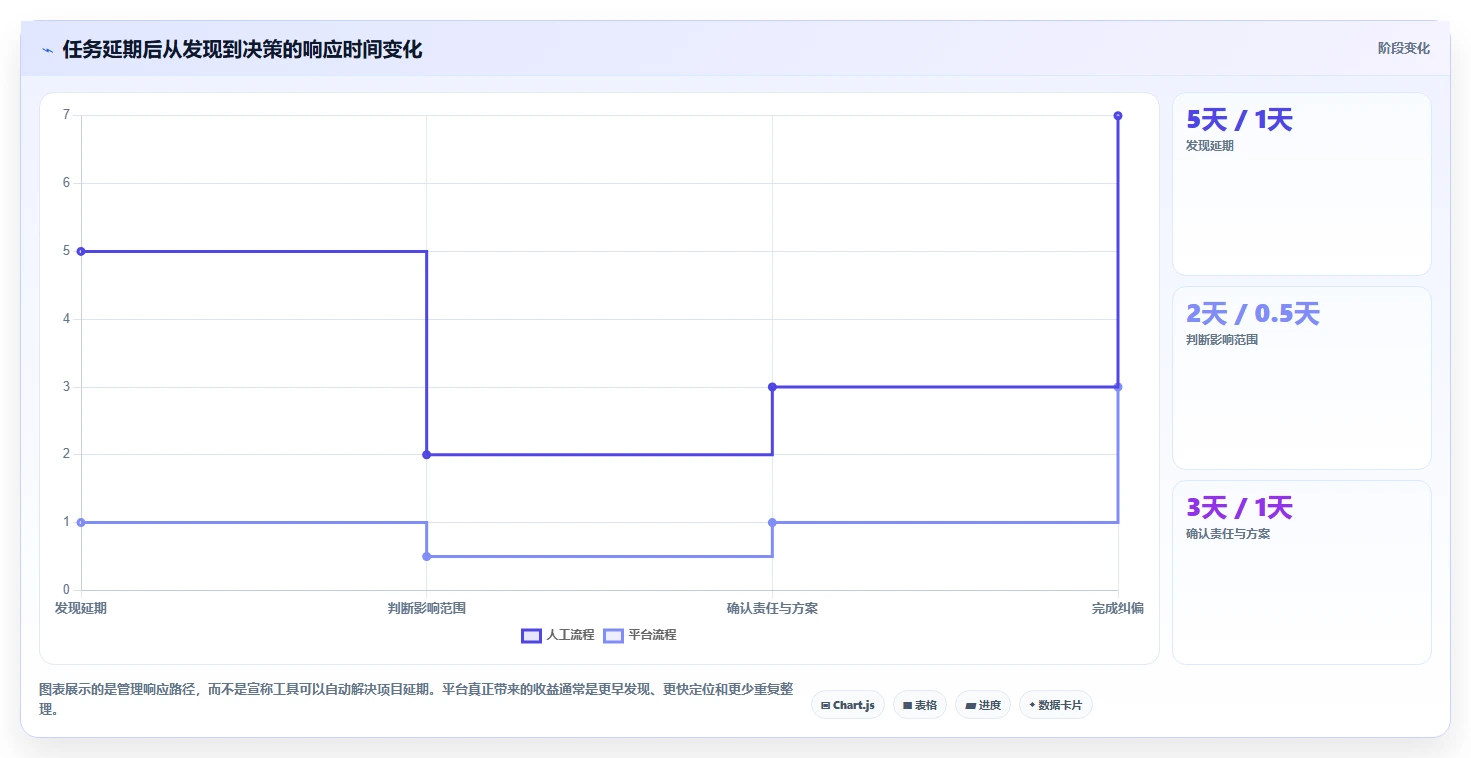Open the 5天 / 1天 data card

click(x=1301, y=184)
